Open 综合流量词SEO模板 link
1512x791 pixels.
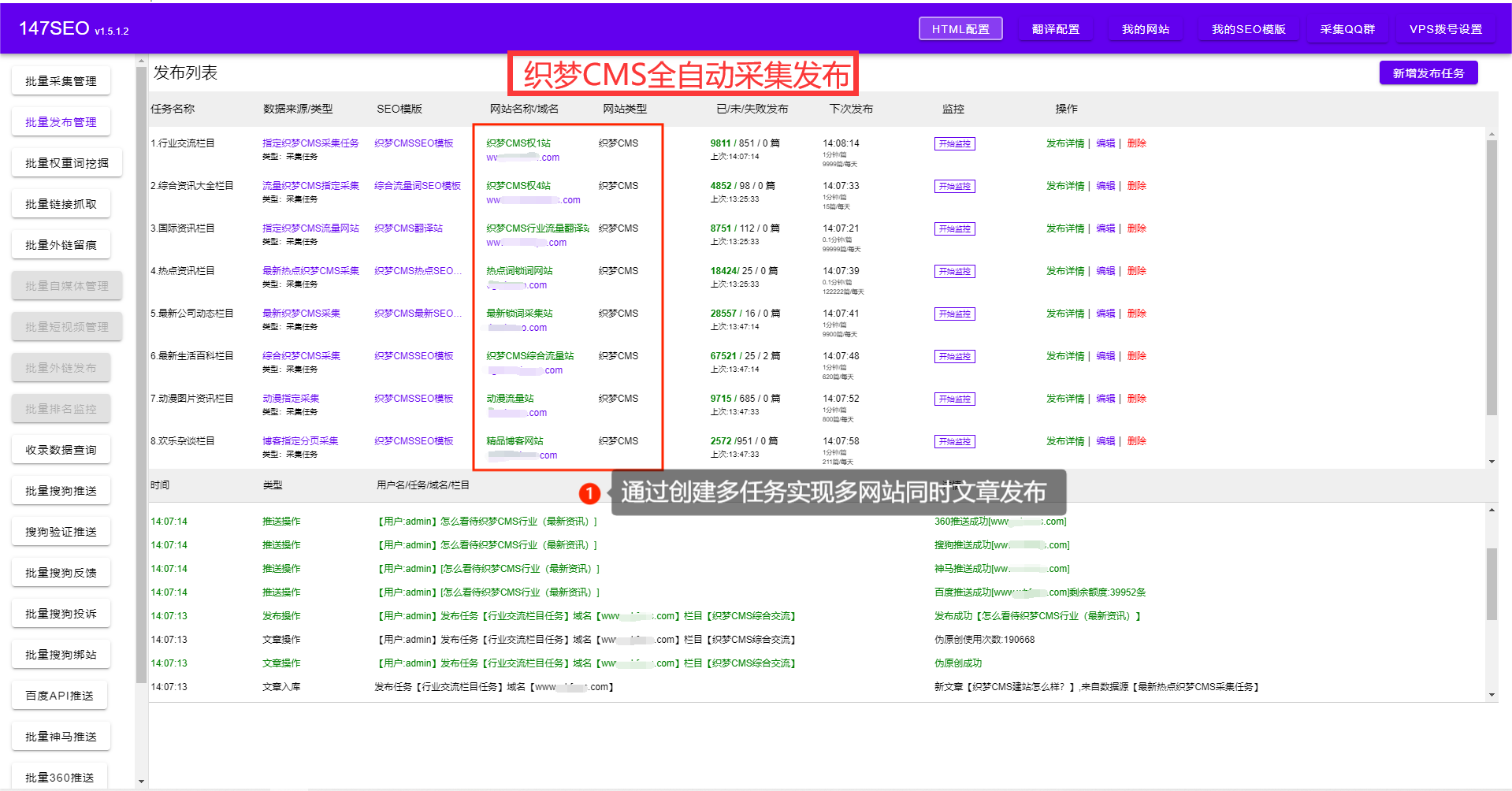pos(418,186)
